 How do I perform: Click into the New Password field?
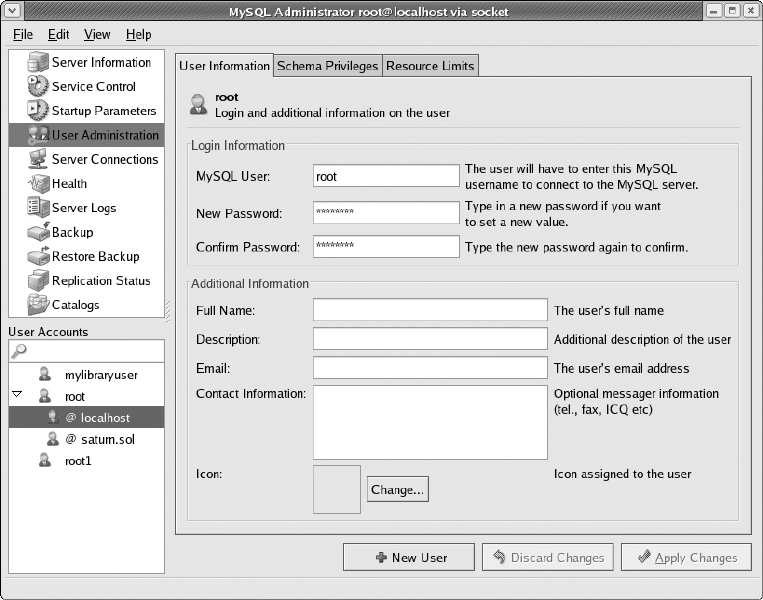(386, 213)
